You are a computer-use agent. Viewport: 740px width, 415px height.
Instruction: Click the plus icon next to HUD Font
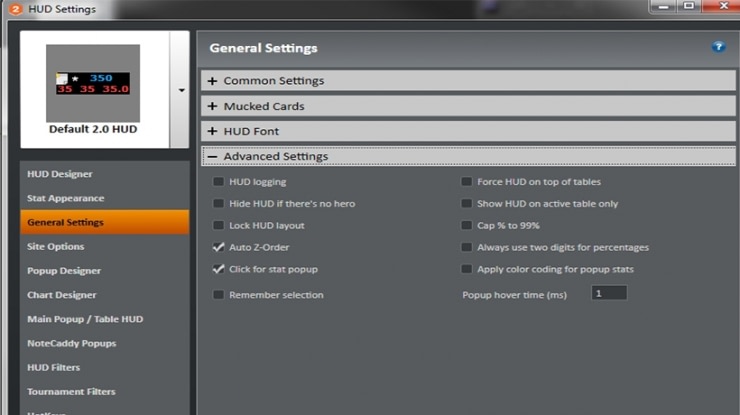(x=212, y=131)
